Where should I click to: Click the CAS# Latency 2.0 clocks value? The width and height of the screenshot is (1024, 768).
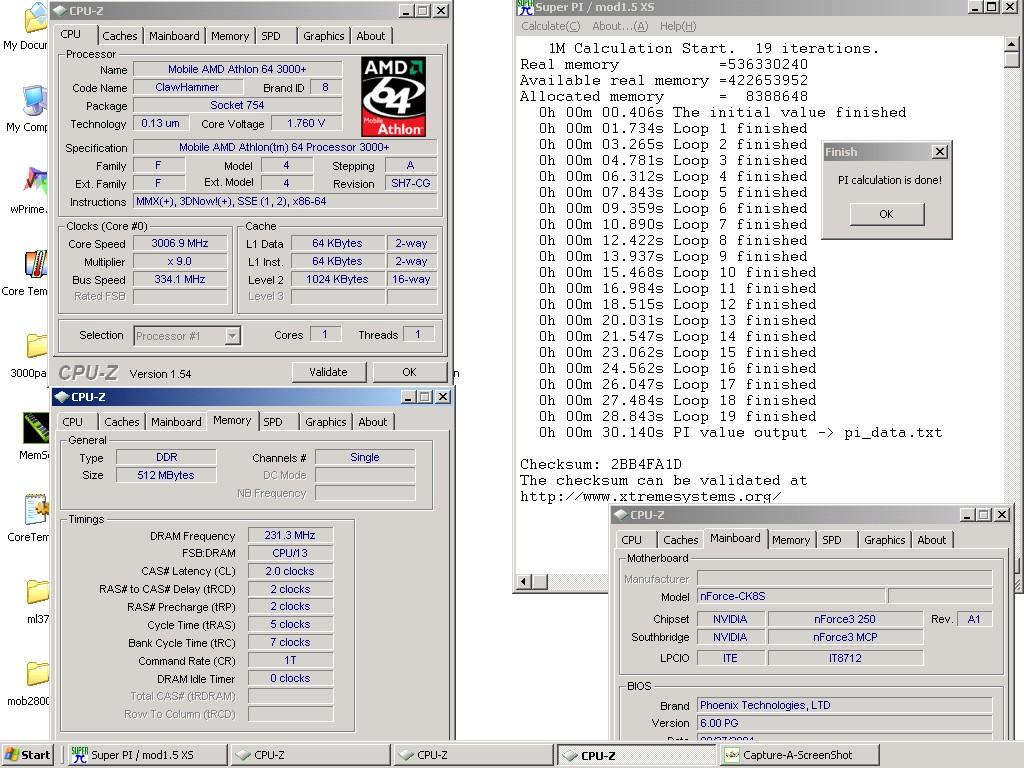coord(290,571)
